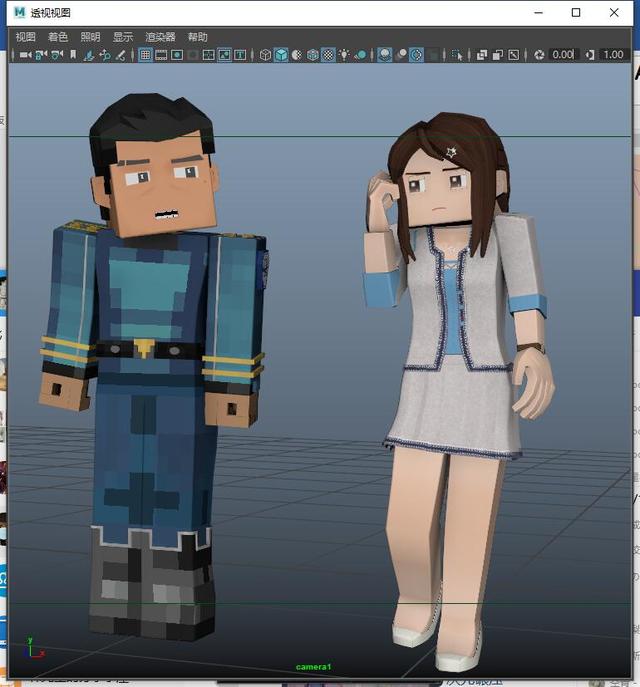The width and height of the screenshot is (640, 687).
Task: Open the camera Bookmarks icon
Action: pyautogui.click(x=72, y=55)
